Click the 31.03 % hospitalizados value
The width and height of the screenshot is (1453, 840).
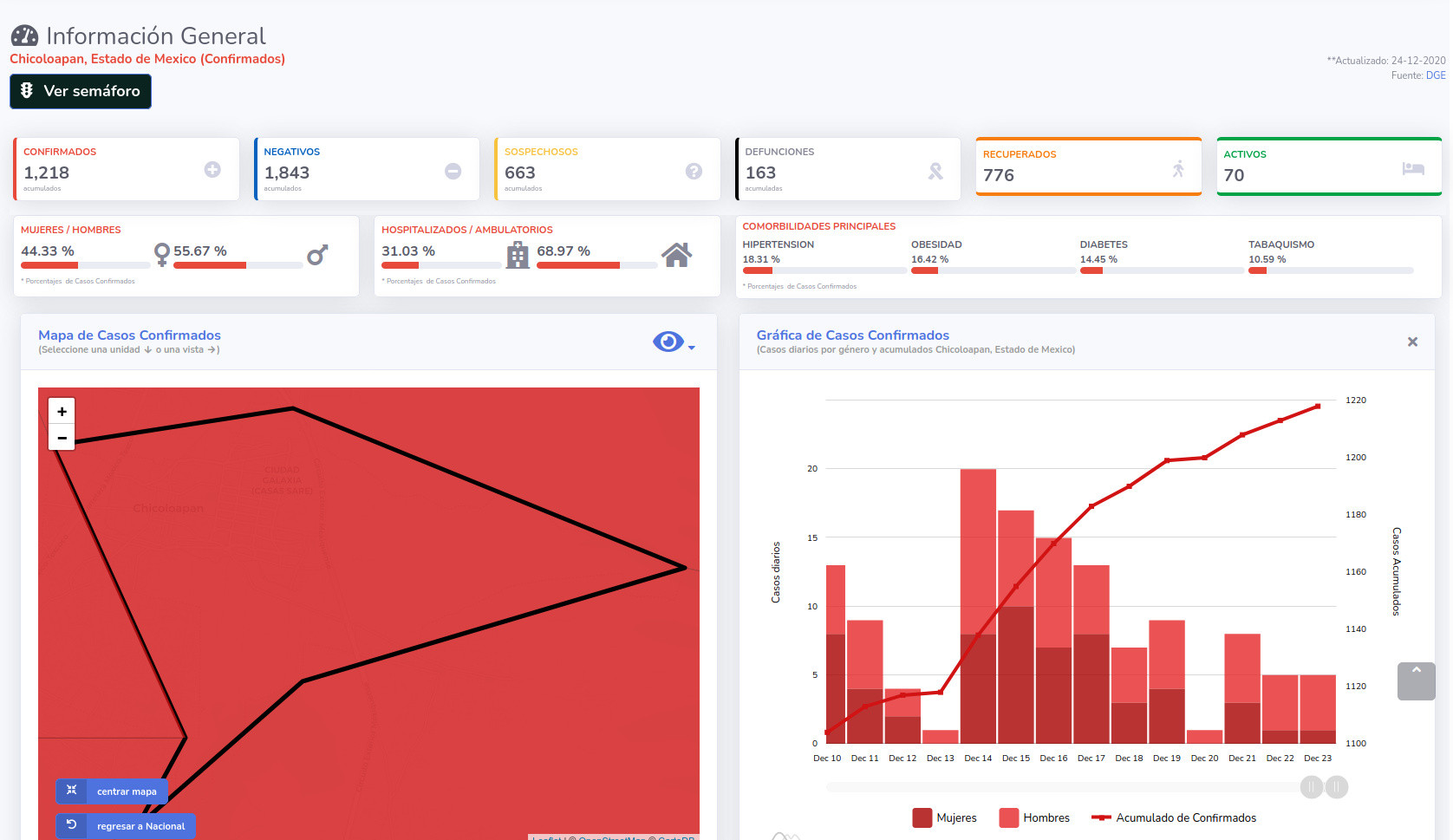pos(408,251)
